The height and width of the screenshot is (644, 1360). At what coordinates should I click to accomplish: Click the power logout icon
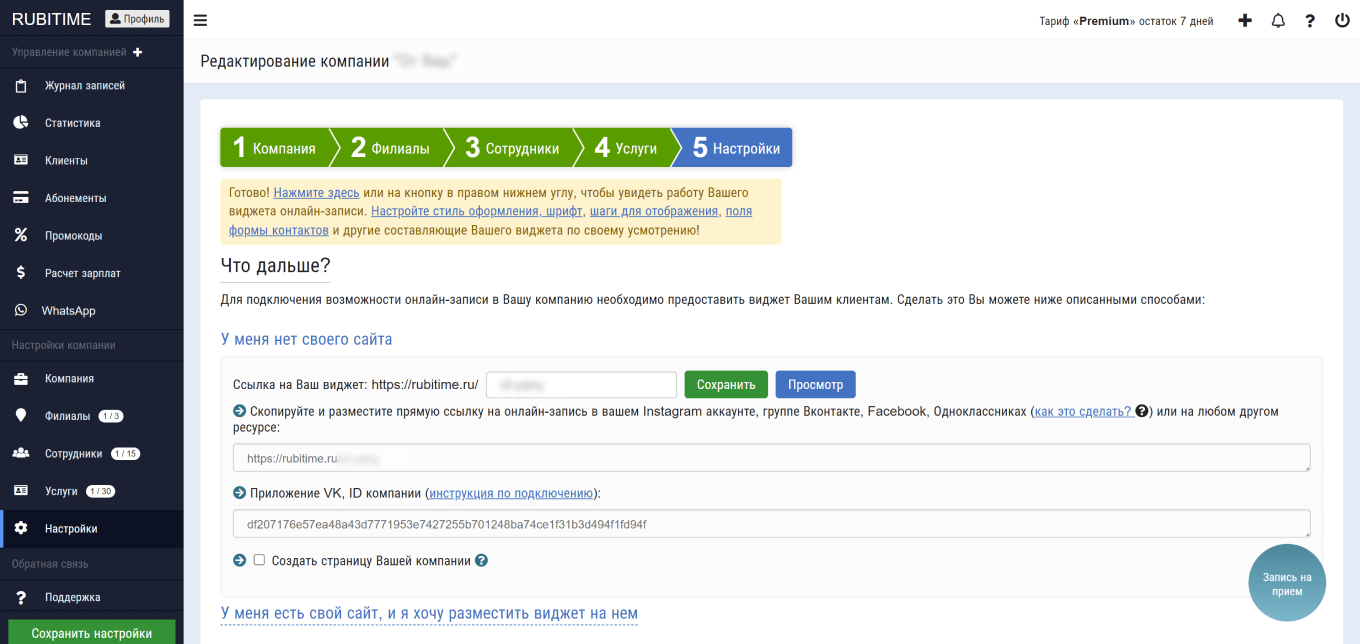[x=1342, y=20]
